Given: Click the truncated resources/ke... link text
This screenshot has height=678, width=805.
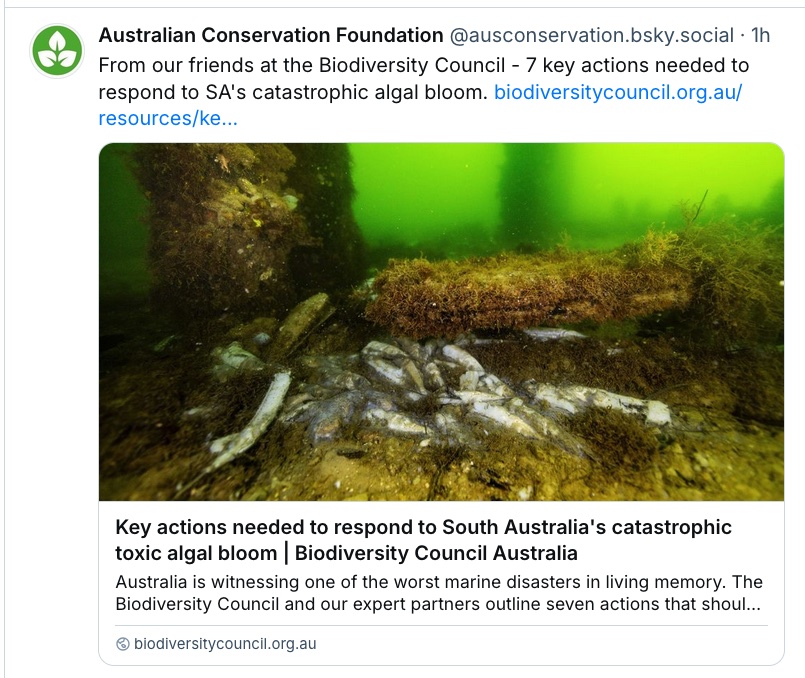Looking at the screenshot, I should (x=168, y=118).
